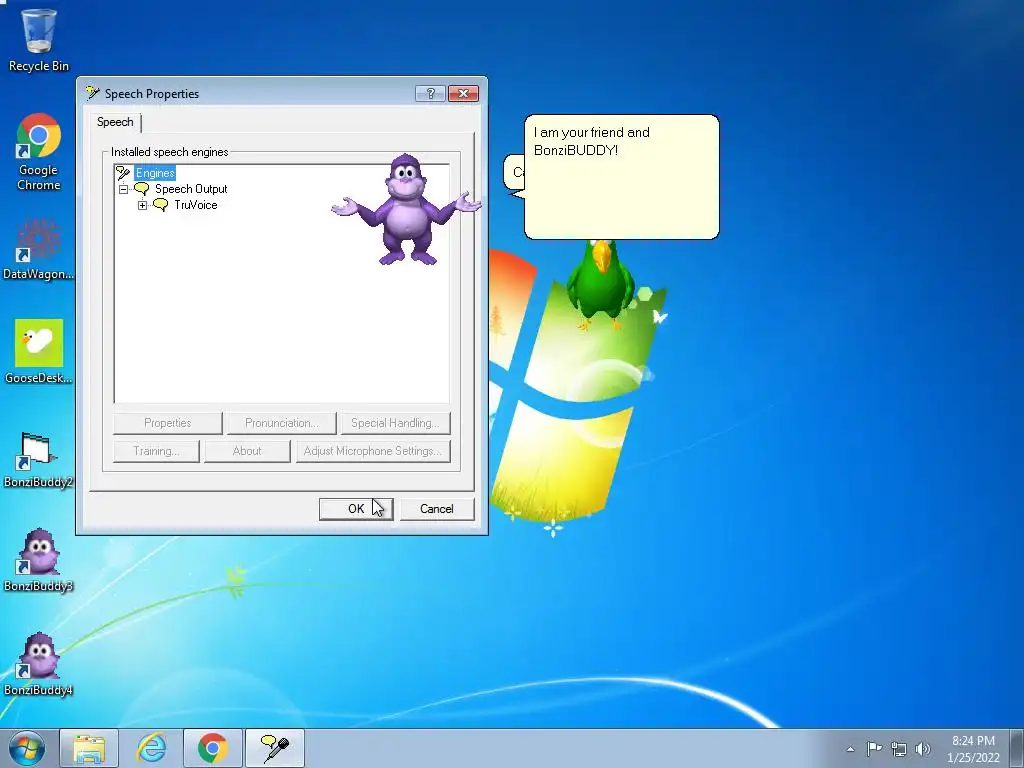Open the Google Chrome desktop shortcut
The image size is (1024, 768).
point(39,152)
